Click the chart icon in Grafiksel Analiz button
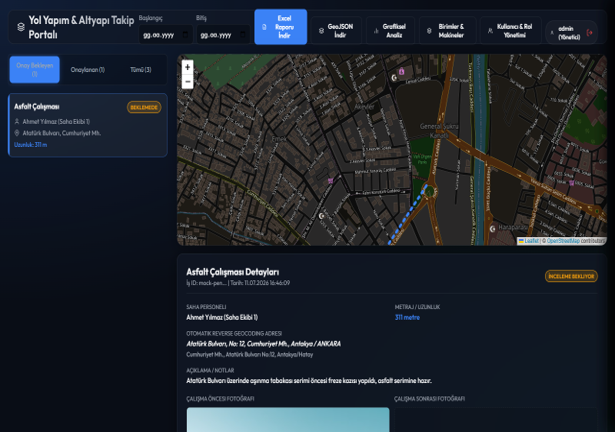The width and height of the screenshot is (615, 432). pyautogui.click(x=376, y=31)
